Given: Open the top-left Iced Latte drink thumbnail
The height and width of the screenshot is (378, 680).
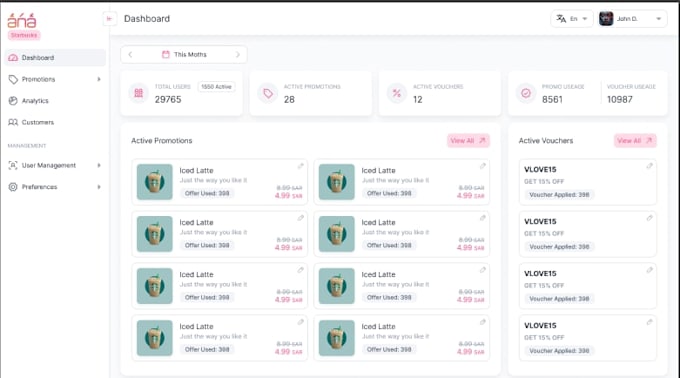Looking at the screenshot, I should pyautogui.click(x=154, y=182).
